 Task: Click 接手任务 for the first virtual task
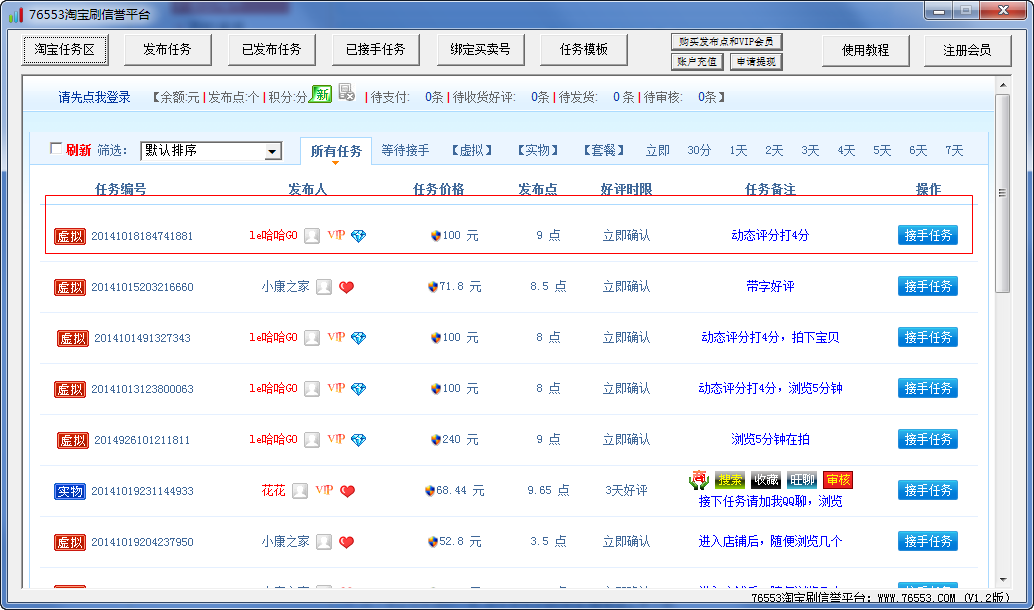tap(927, 236)
